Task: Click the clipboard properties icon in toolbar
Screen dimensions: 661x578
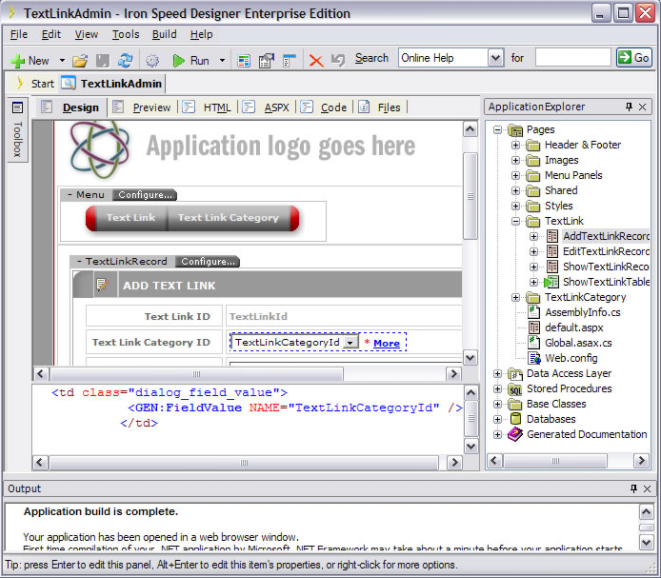Action: [x=266, y=61]
